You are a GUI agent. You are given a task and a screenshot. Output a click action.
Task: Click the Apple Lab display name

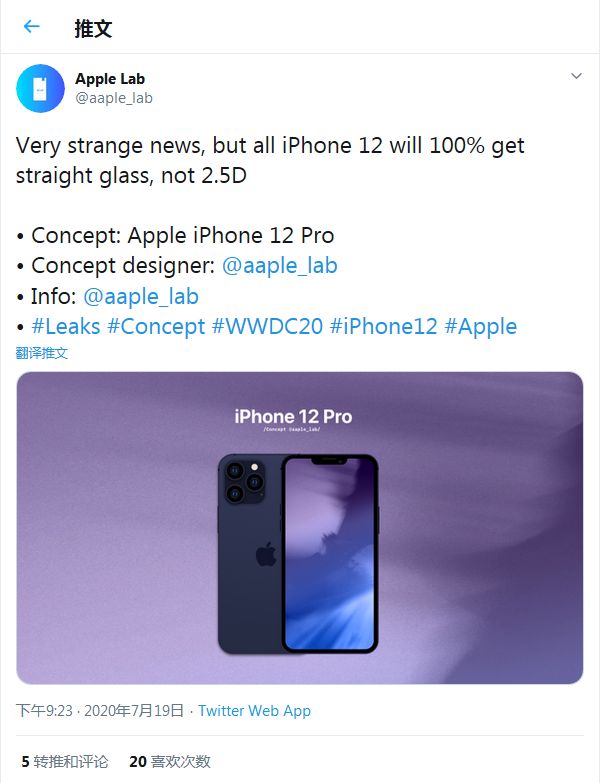point(110,79)
